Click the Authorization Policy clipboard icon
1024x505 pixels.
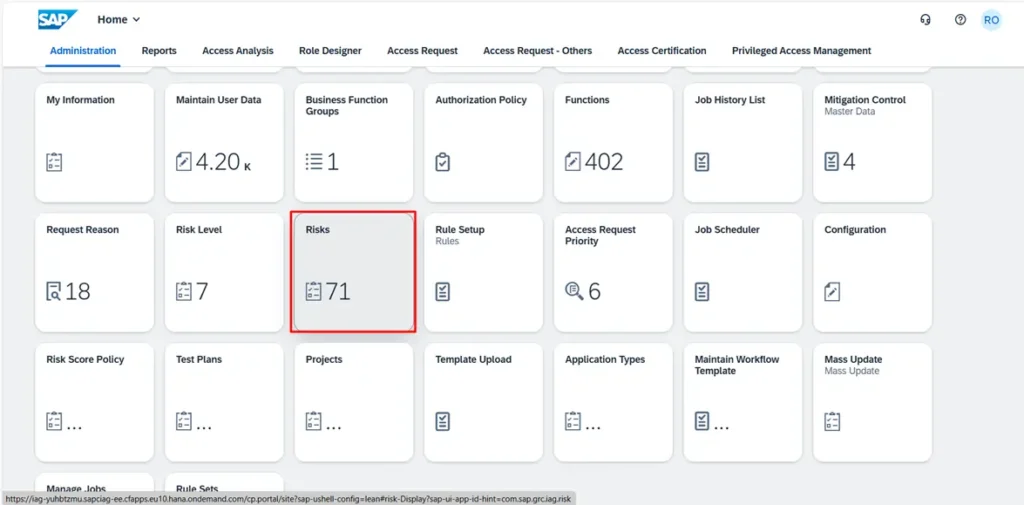coord(443,162)
